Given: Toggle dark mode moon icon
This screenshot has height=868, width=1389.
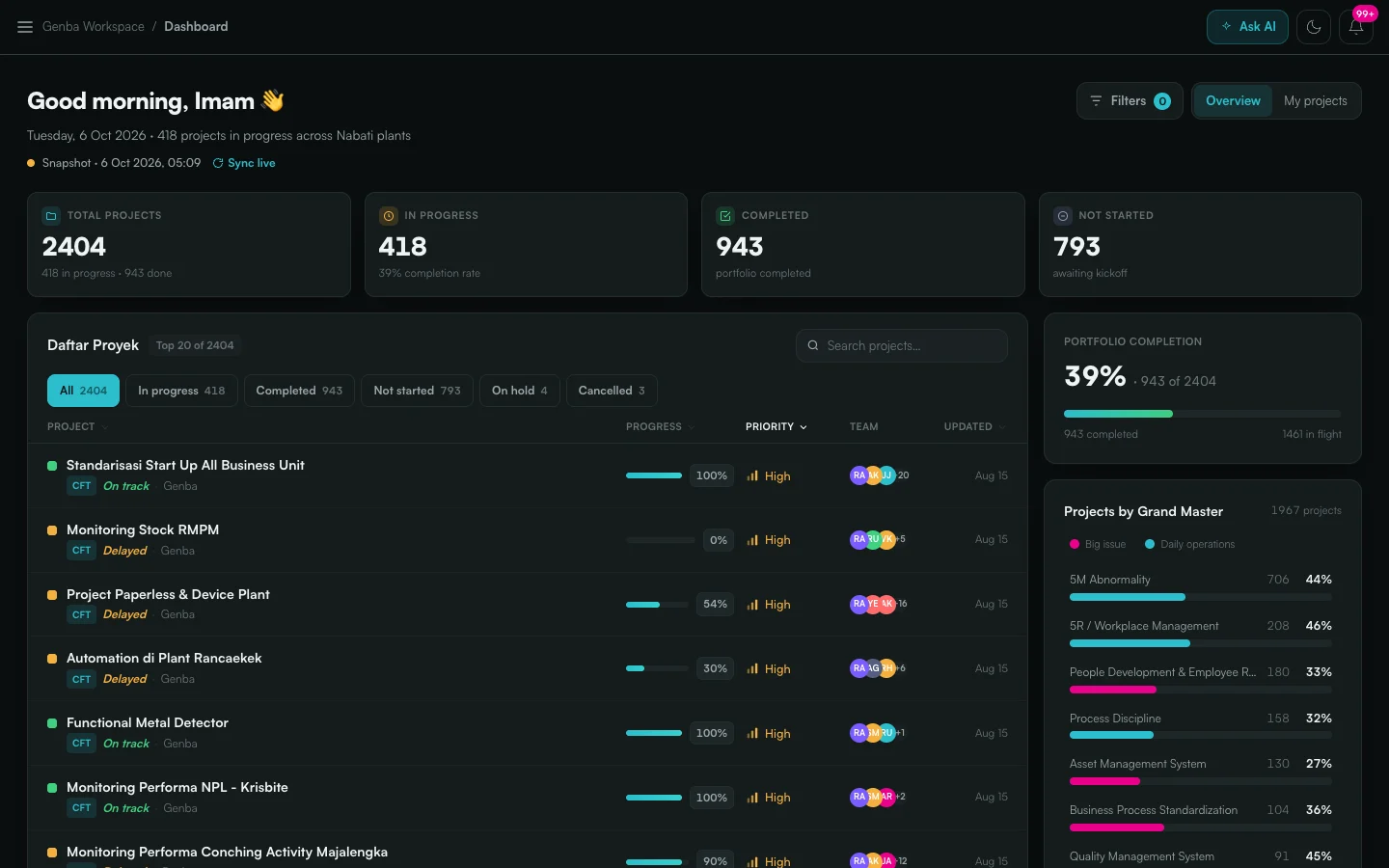Looking at the screenshot, I should tap(1314, 27).
